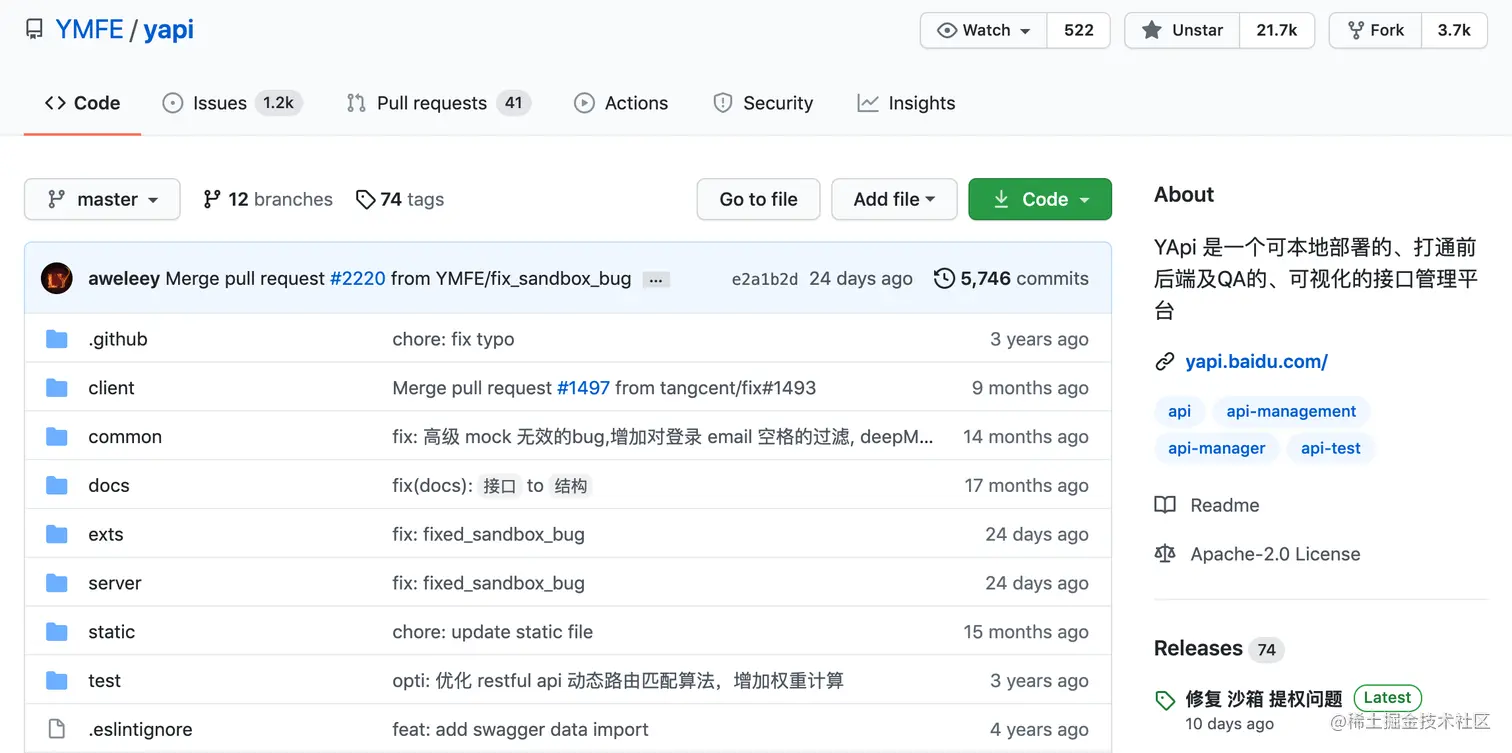Viewport: 1512px width, 753px height.
Task: Click the file icon for .eslintignore
Action: pos(57,730)
